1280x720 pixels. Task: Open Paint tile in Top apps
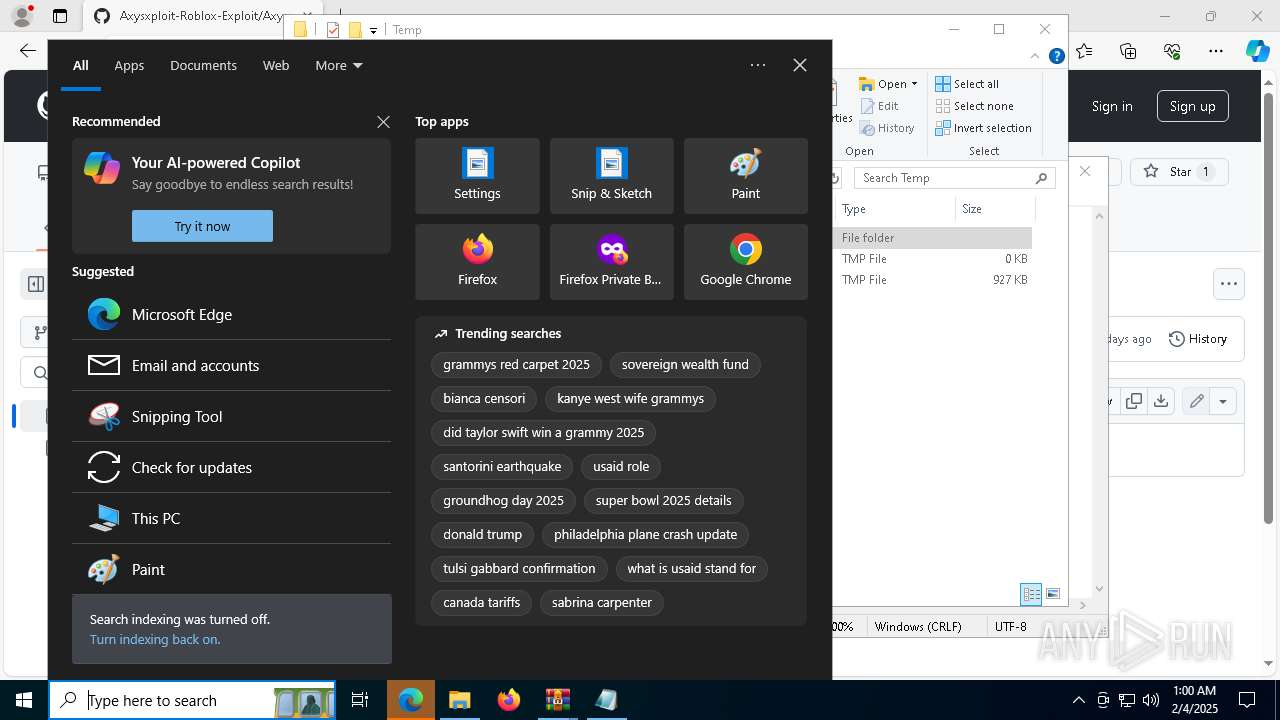(x=745, y=176)
